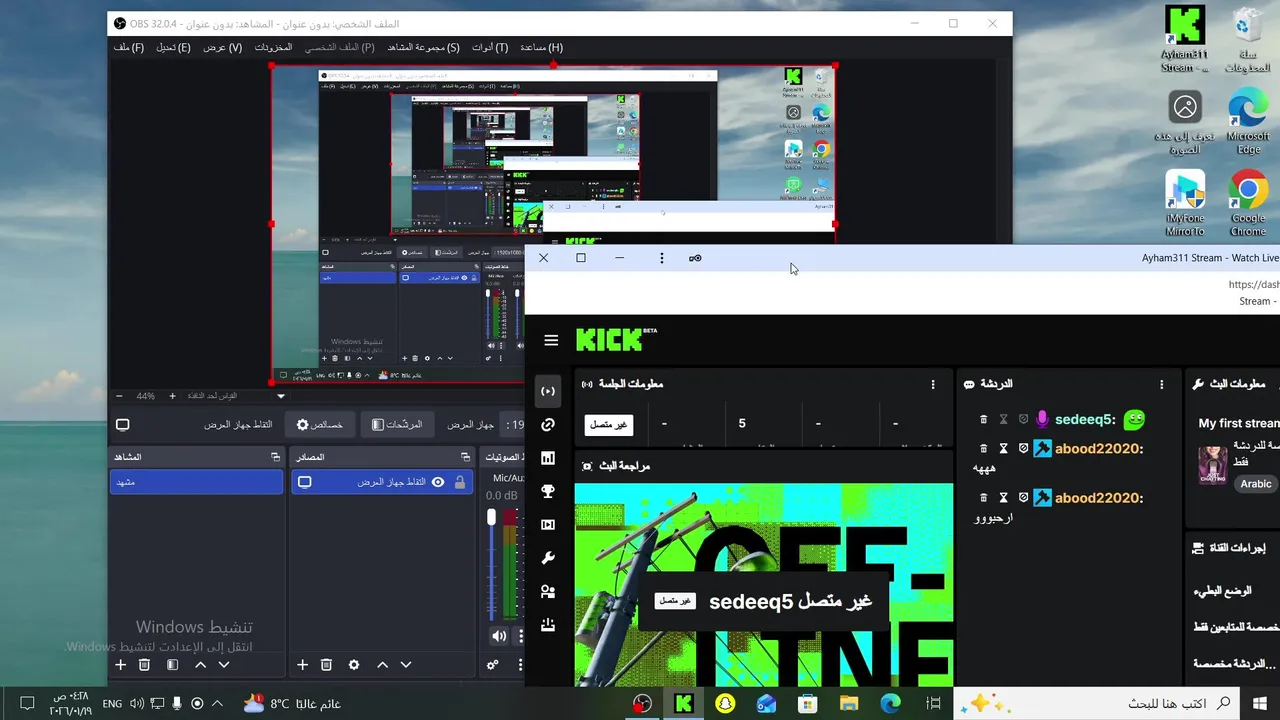This screenshot has width=1280, height=720.
Task: Show hidden system tray icons chevron
Action: pyautogui.click(x=218, y=704)
